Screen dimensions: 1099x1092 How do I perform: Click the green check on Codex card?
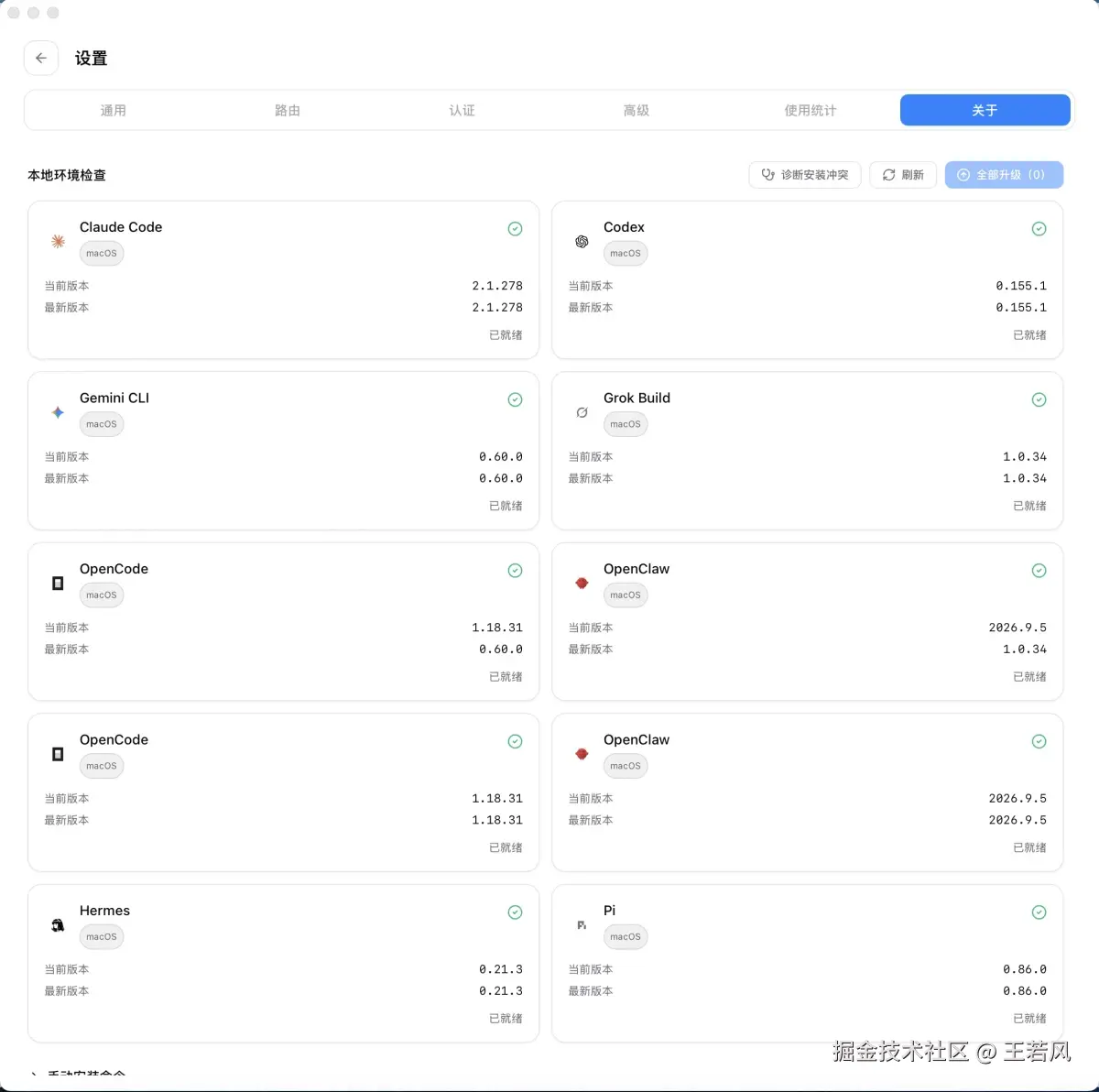[1039, 229]
